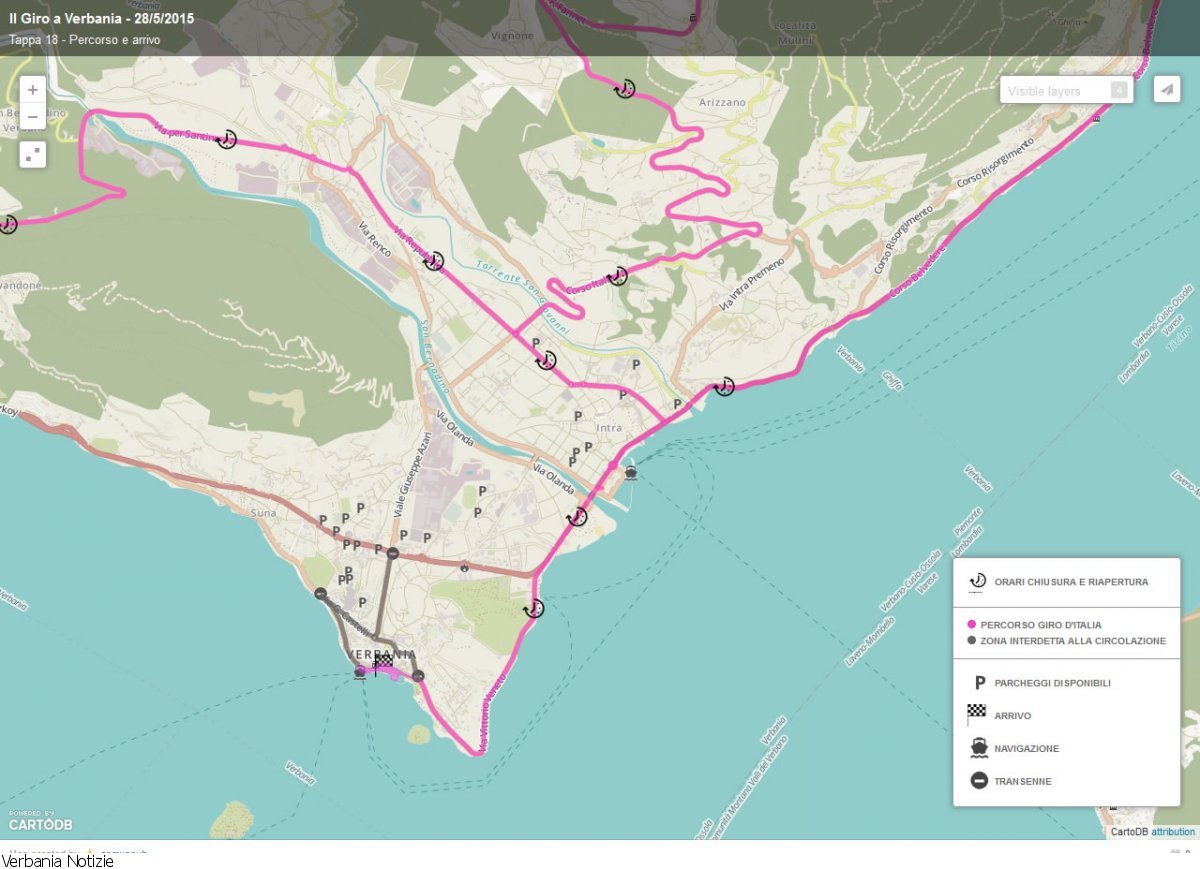
Task: Click the ferry marker near Intra
Action: coord(630,472)
